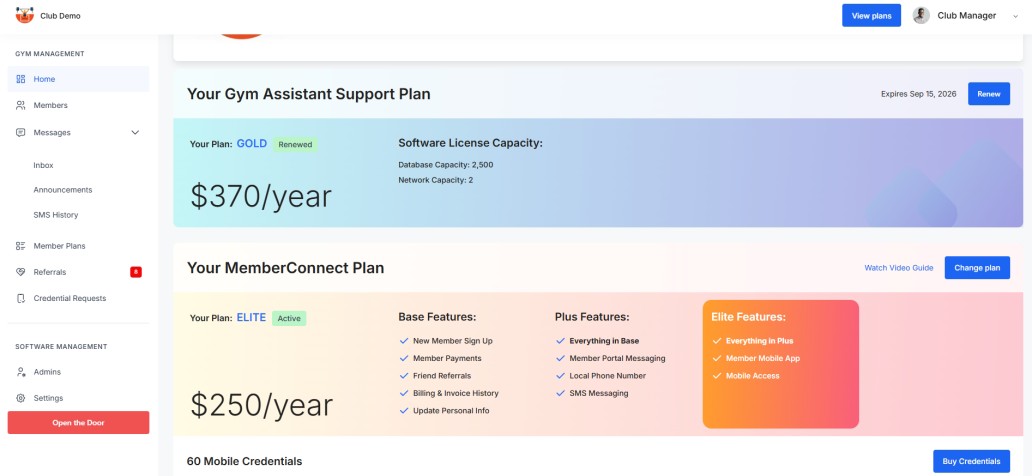Image resolution: width=1032 pixels, height=476 pixels.
Task: Renew the Gym Assistant Support Plan
Action: click(988, 94)
